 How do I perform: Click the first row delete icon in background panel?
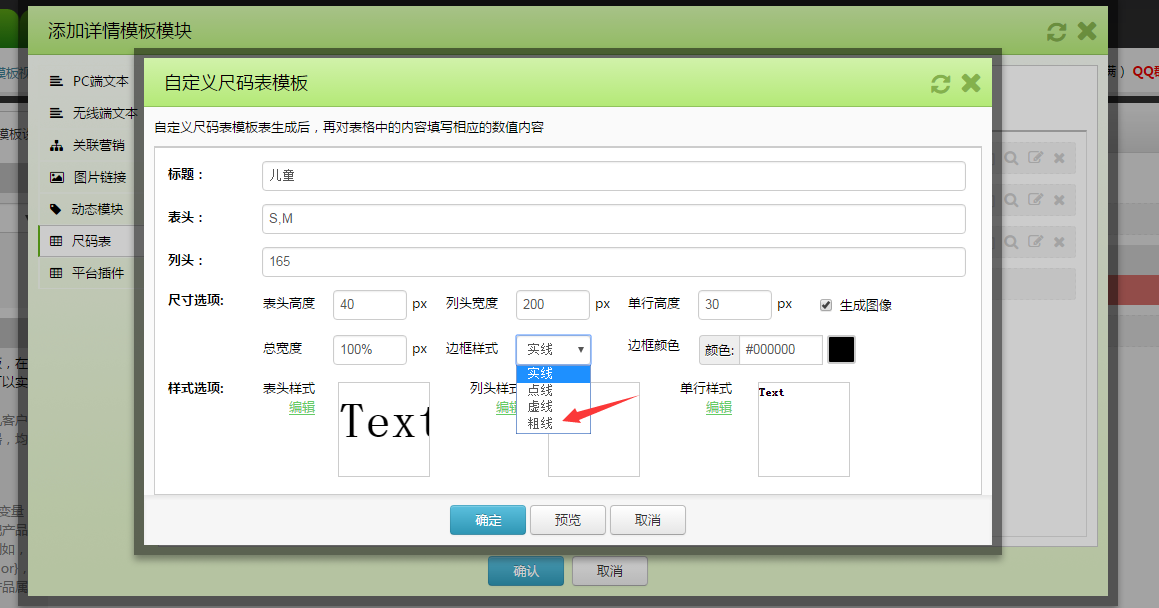[1059, 158]
